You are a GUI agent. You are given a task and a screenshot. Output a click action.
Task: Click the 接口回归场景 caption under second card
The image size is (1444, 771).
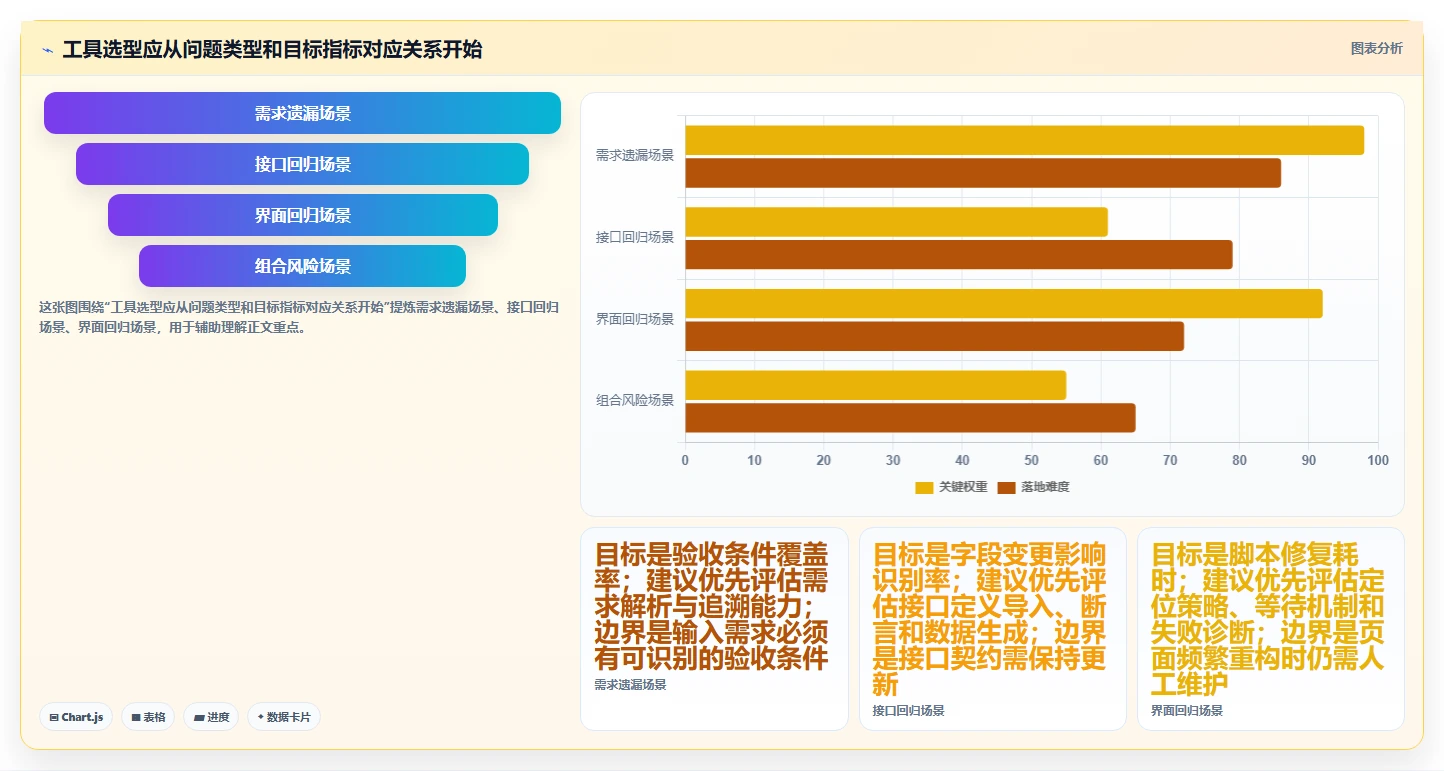click(908, 711)
